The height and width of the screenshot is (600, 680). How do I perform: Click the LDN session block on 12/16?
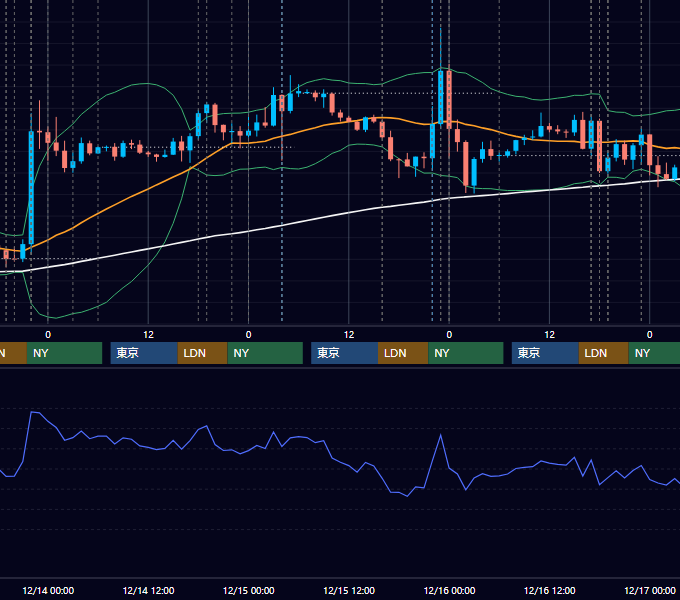604,353
